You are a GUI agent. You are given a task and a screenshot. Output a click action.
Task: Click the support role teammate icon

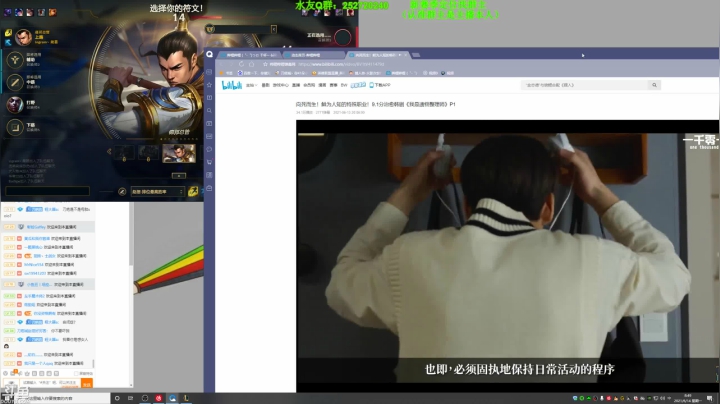[15, 60]
